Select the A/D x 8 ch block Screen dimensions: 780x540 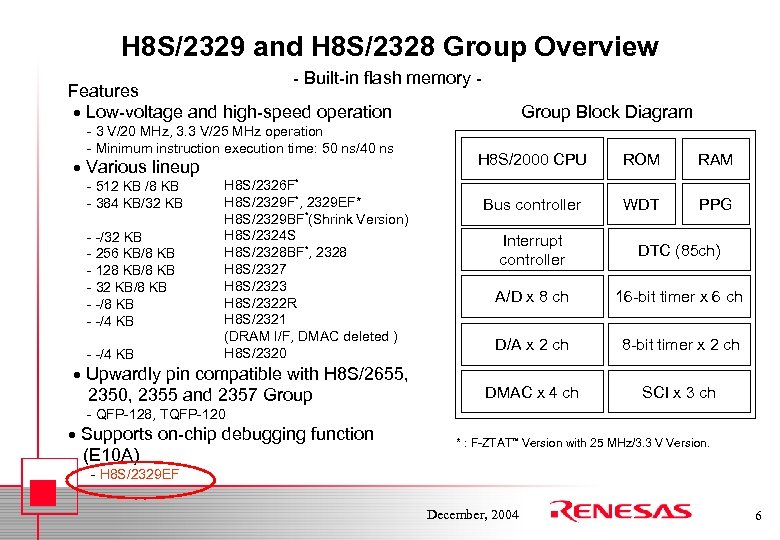[x=532, y=296]
